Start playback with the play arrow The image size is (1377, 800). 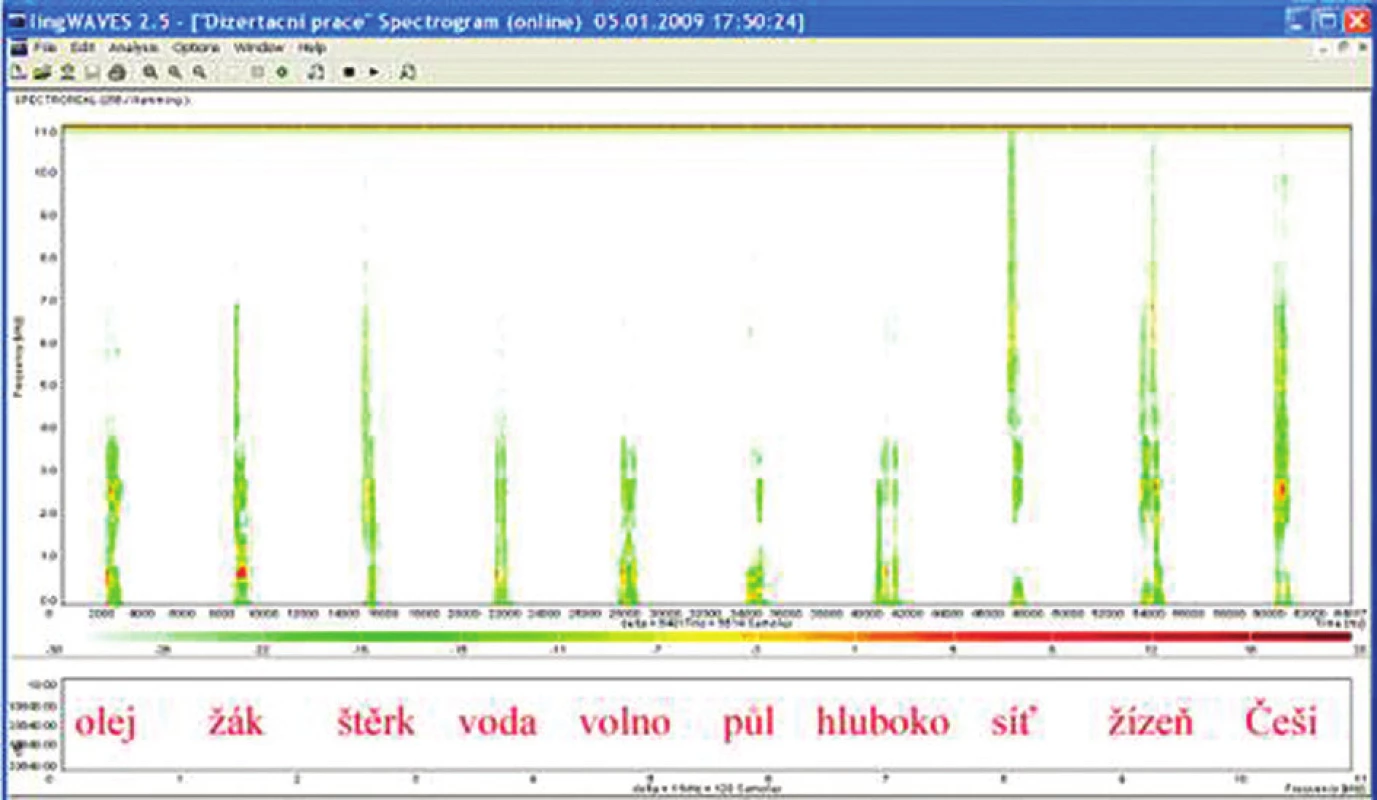[373, 72]
